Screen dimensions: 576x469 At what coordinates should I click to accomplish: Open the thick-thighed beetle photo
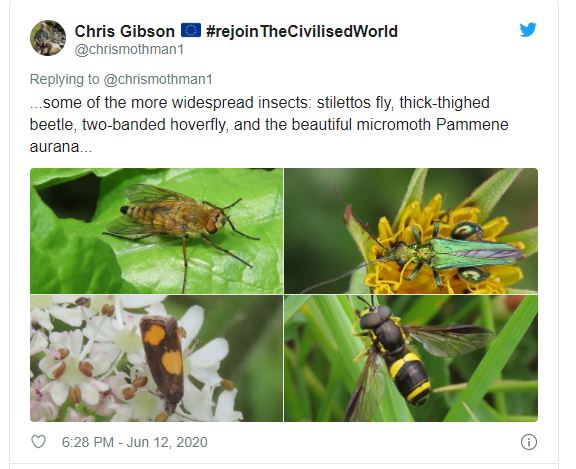411,231
